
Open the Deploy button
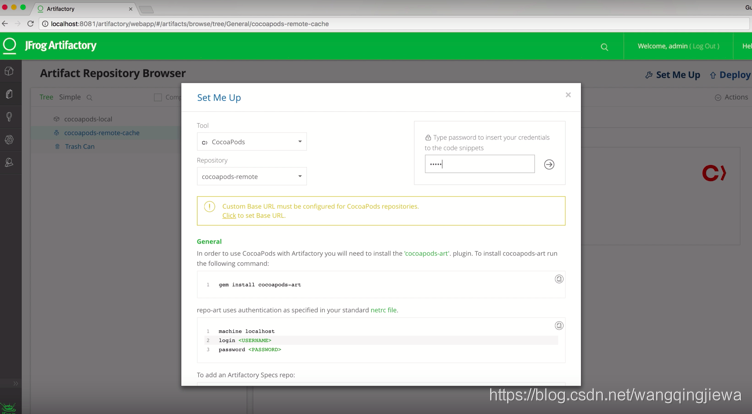(x=730, y=75)
